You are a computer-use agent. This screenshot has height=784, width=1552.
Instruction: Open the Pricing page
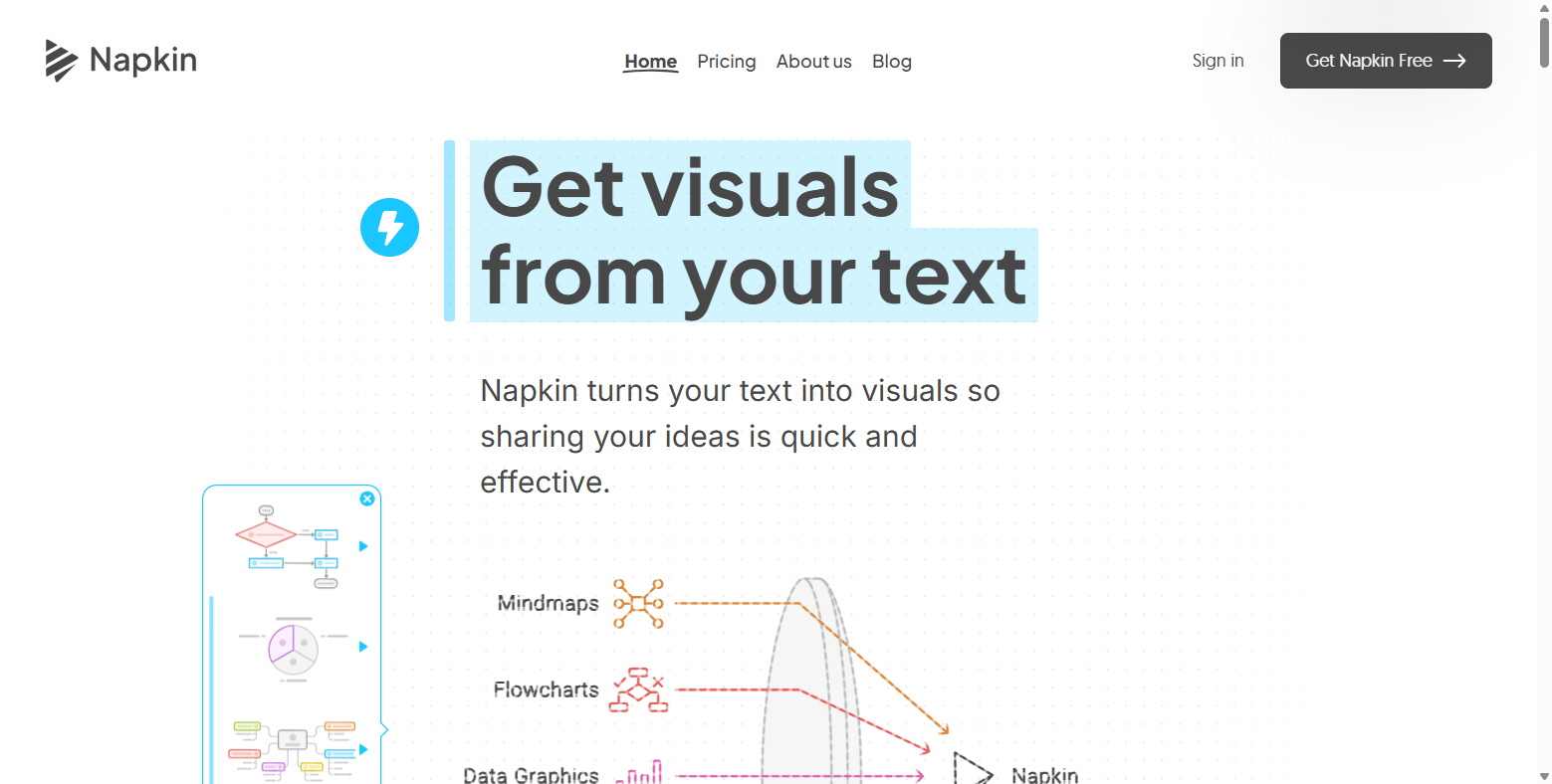tap(727, 62)
